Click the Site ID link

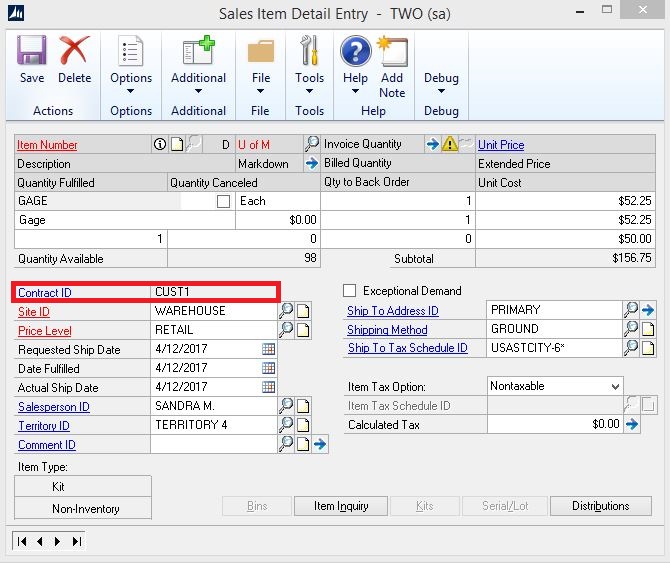(34, 312)
